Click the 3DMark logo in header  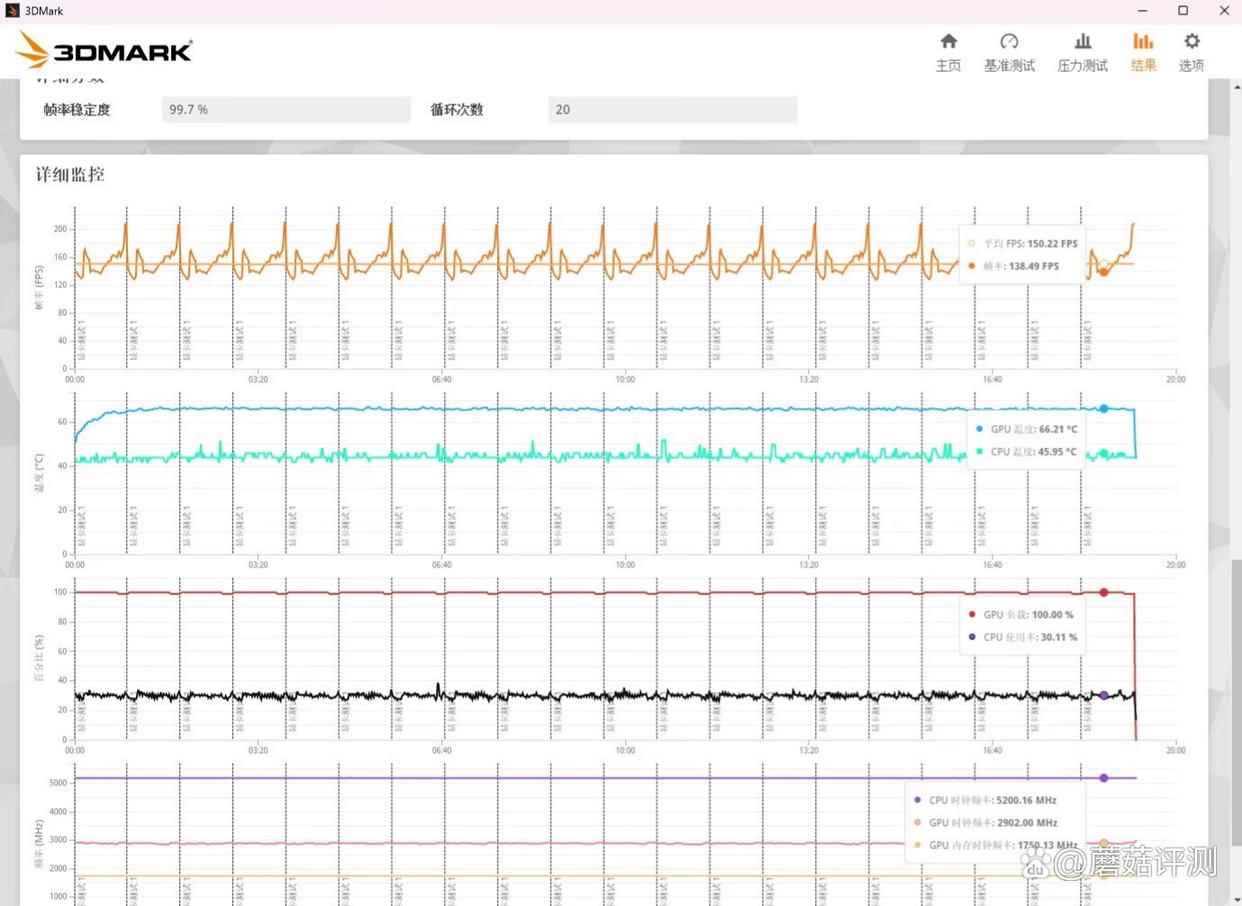pos(104,51)
